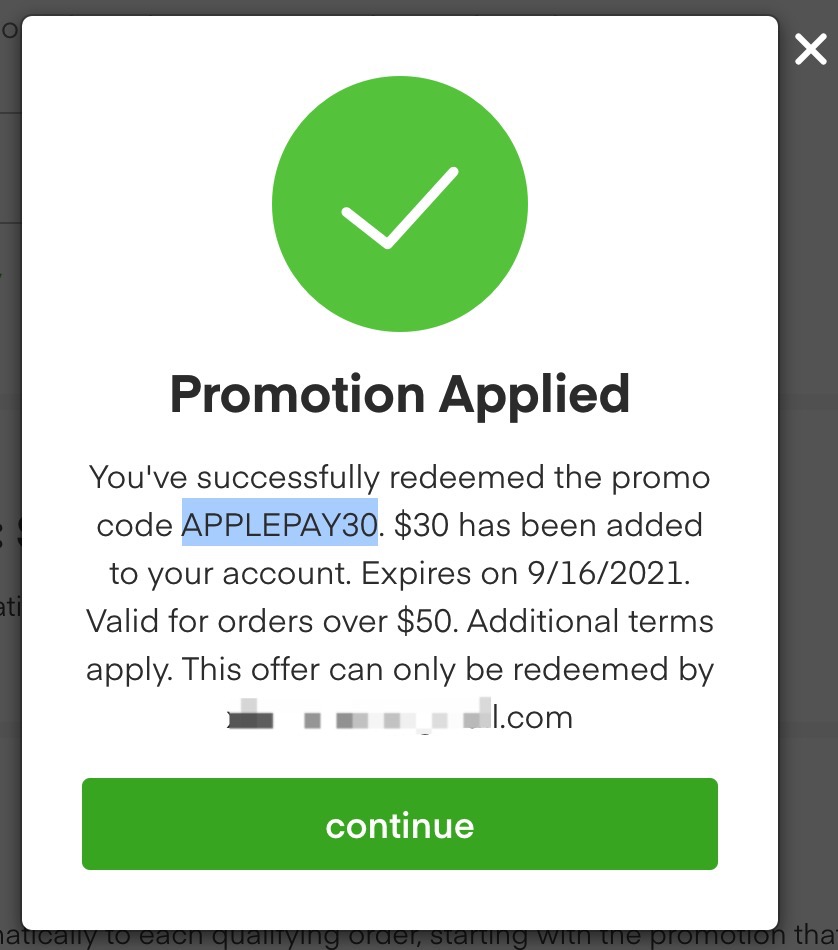Select the Promotion Applied heading text

click(x=399, y=393)
